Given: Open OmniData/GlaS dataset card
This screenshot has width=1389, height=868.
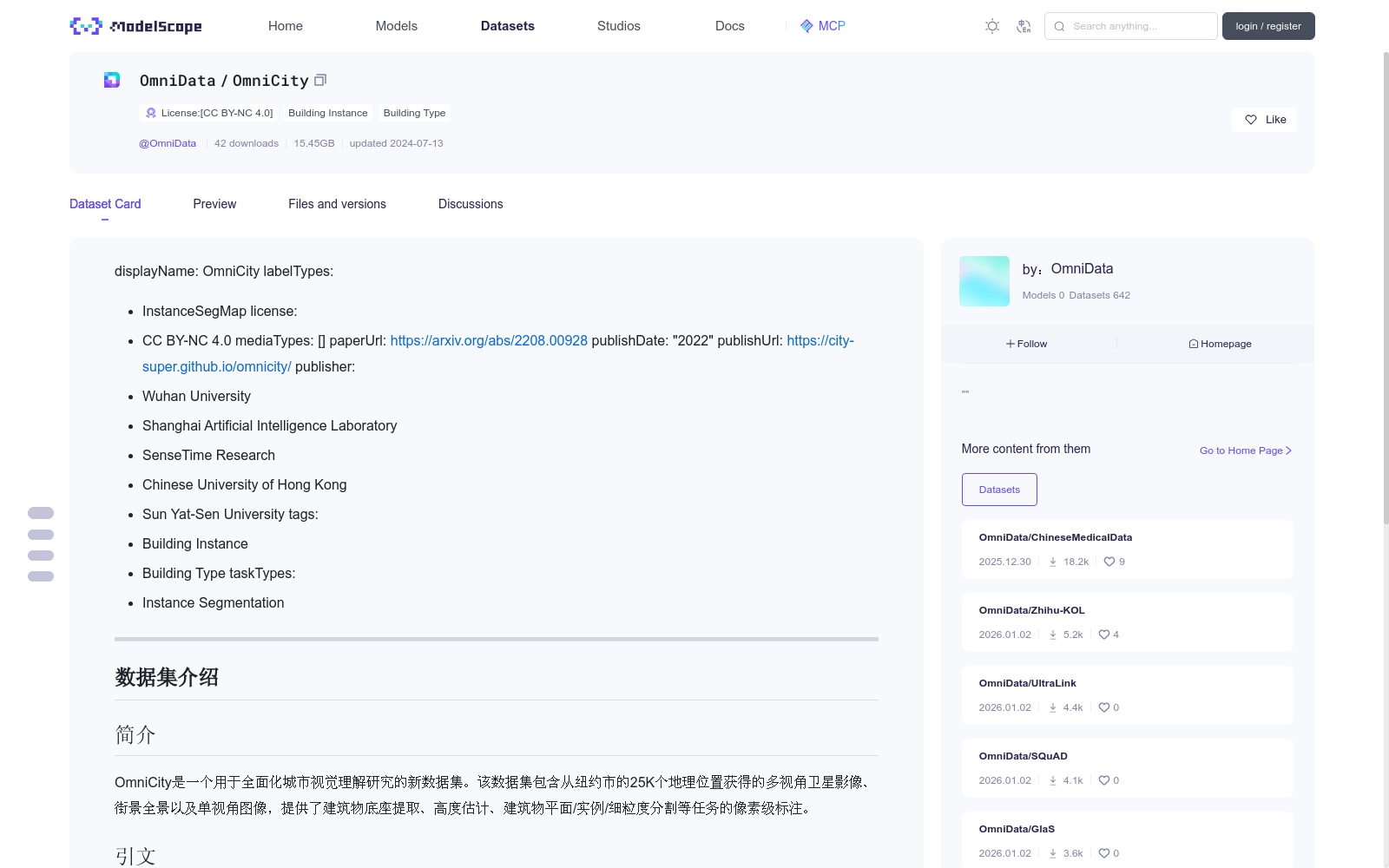Looking at the screenshot, I should (x=1128, y=839).
